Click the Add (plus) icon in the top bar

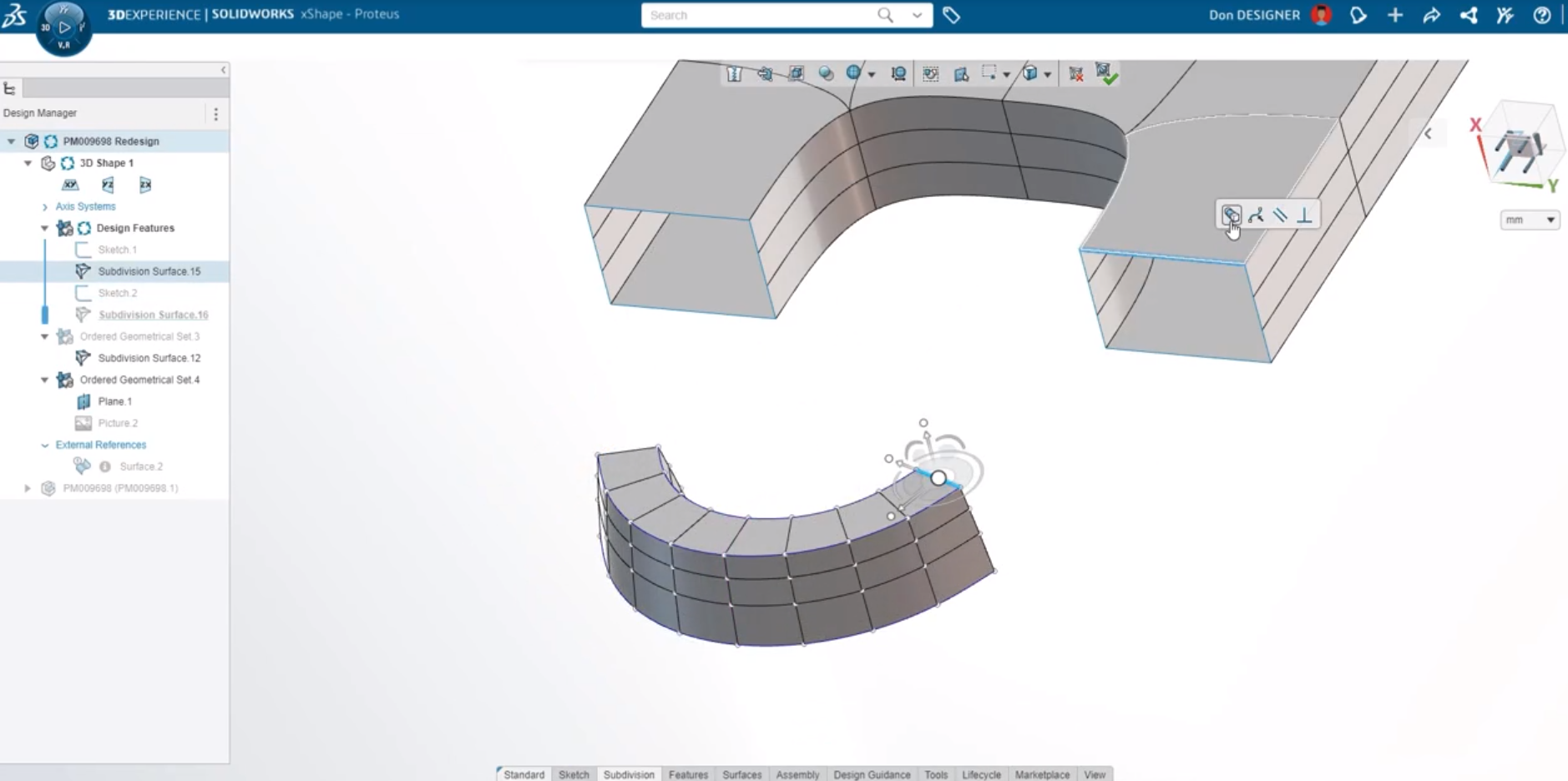tap(1395, 15)
